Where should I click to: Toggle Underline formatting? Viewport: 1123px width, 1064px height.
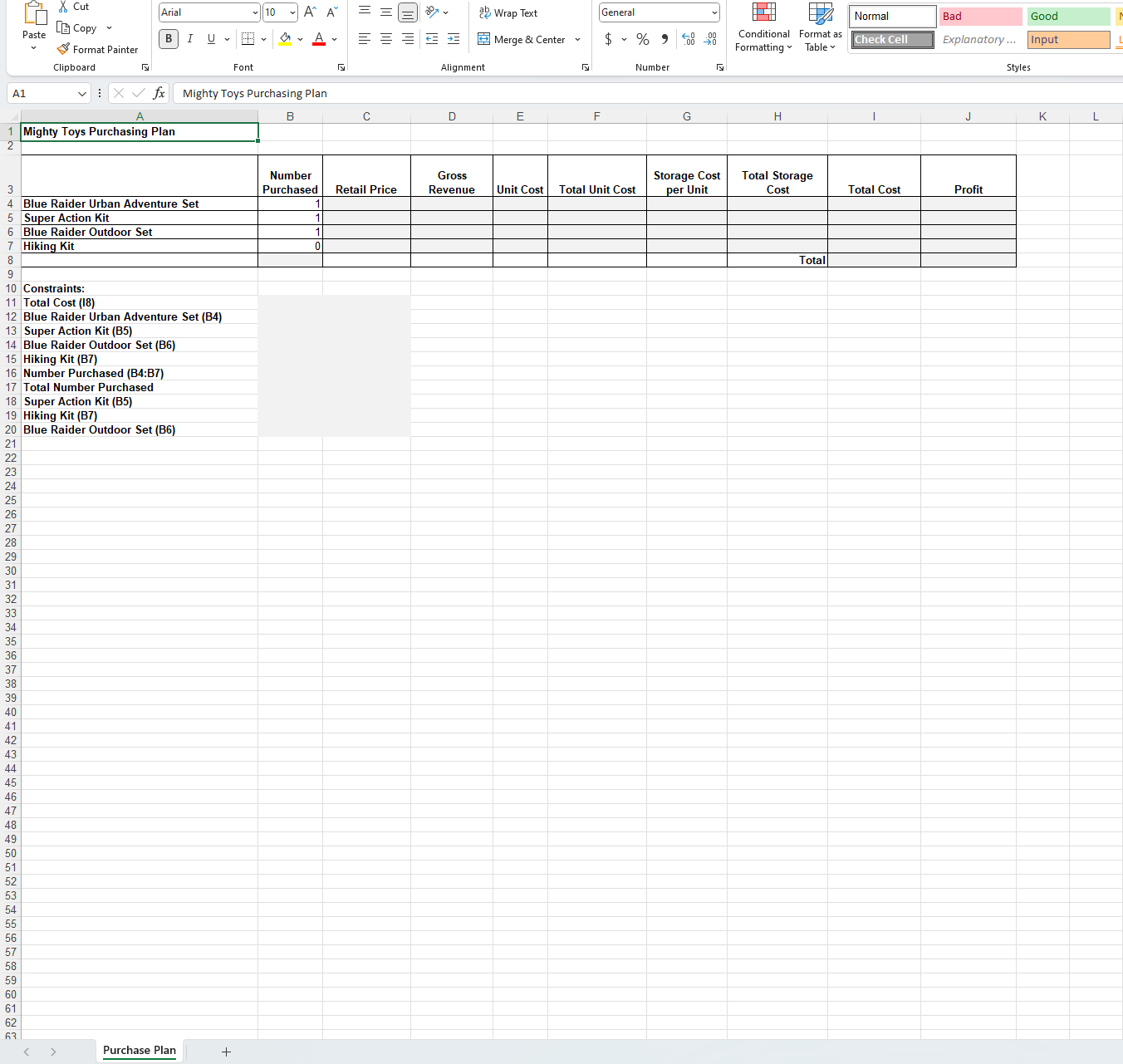(x=211, y=39)
